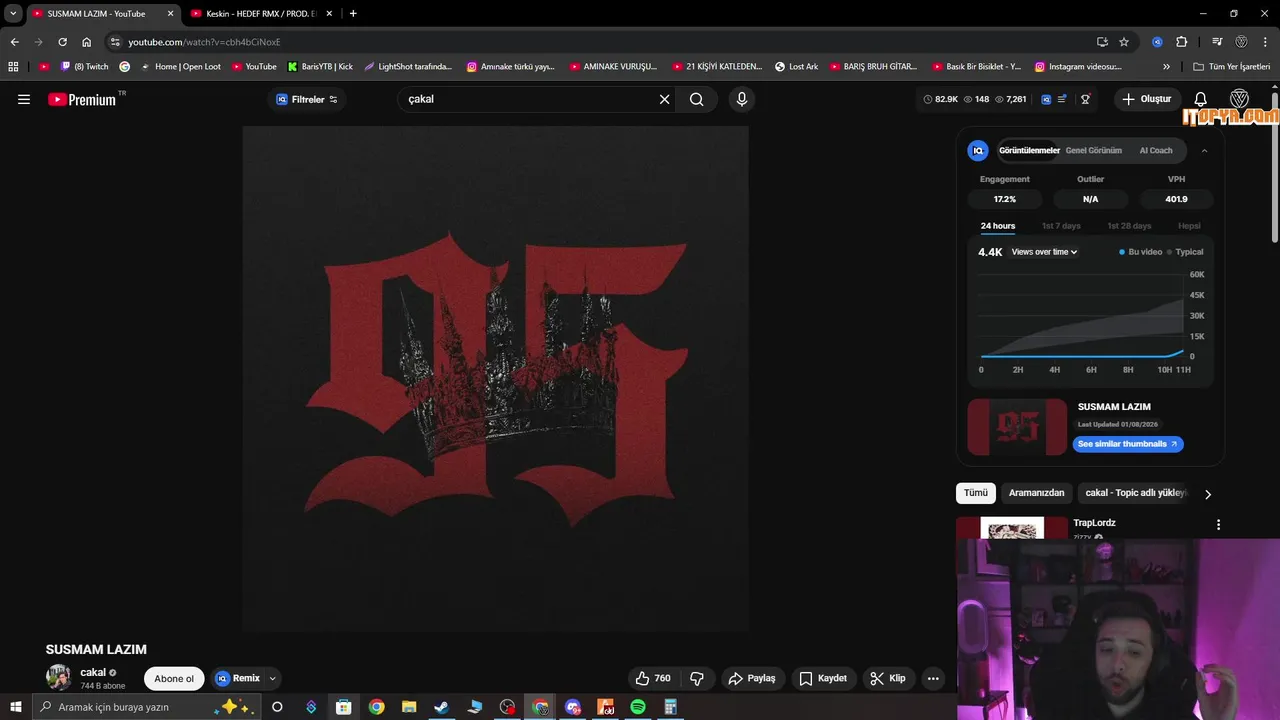The height and width of the screenshot is (720, 1280).
Task: Open Steam from taskbar
Action: tap(441, 707)
